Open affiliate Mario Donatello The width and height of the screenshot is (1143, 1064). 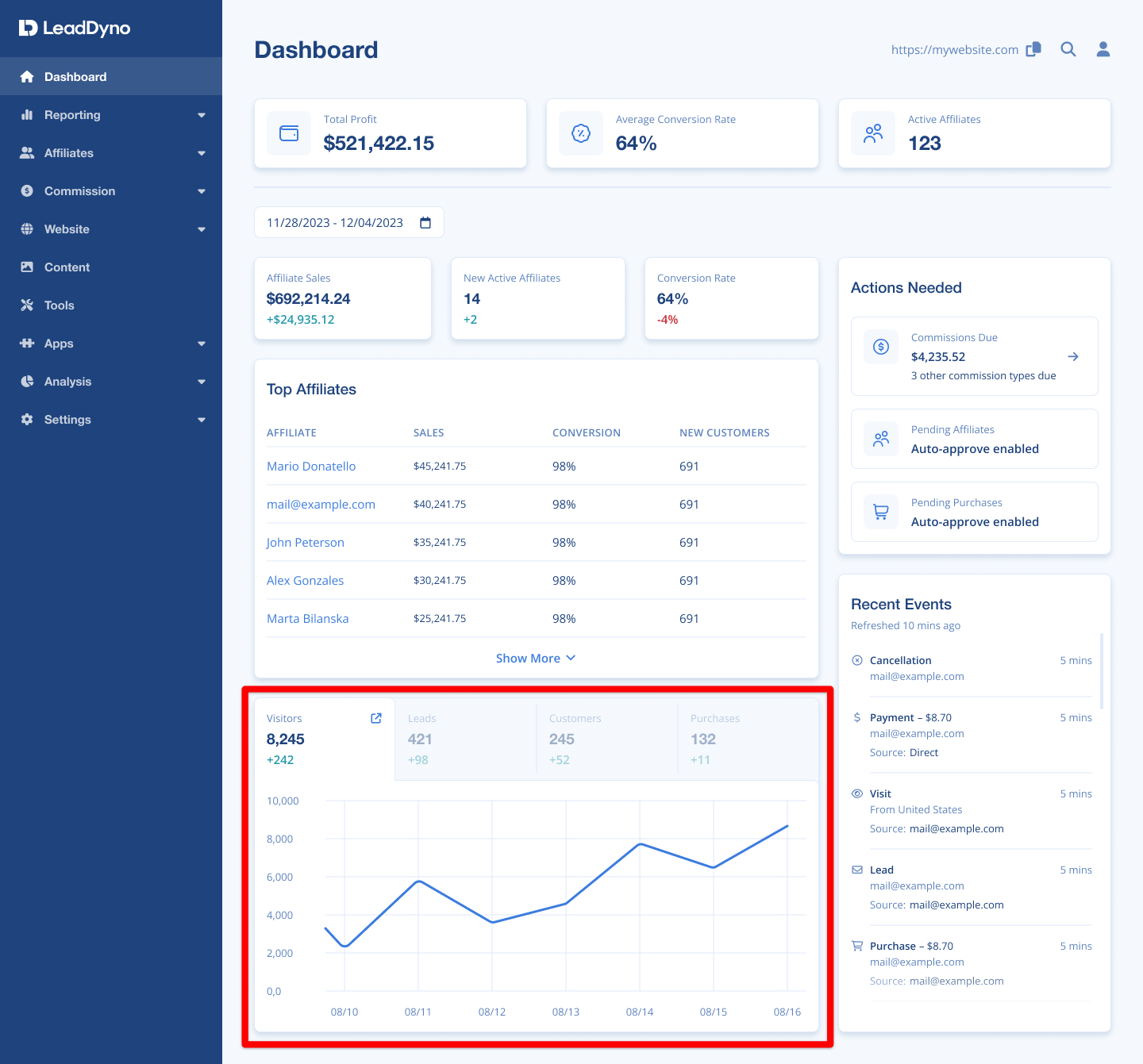(311, 467)
